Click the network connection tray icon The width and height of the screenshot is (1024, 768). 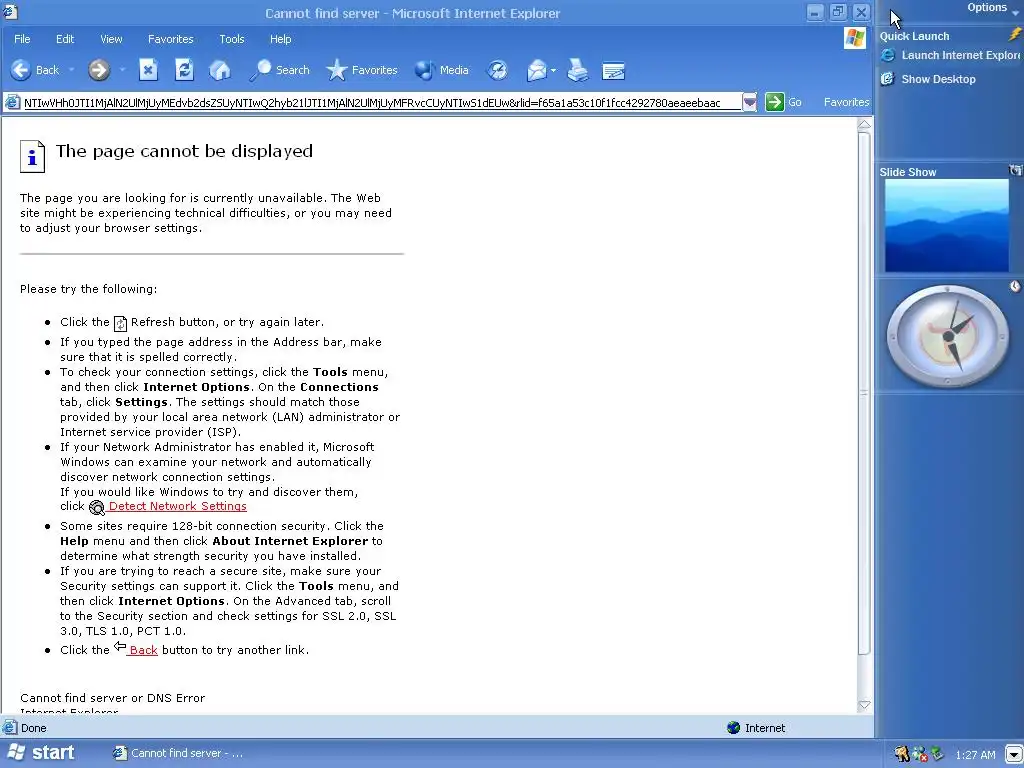[938, 754]
